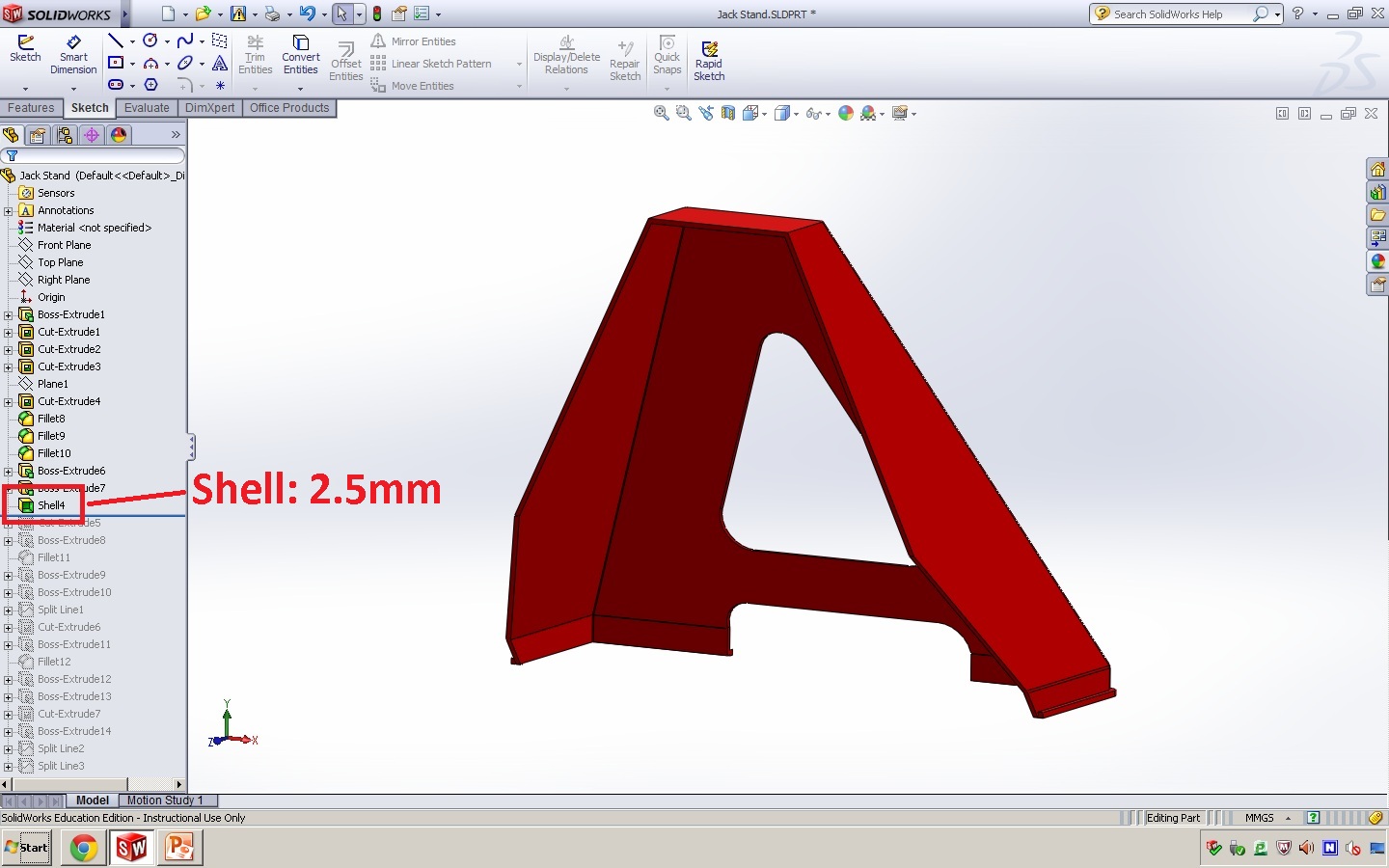Open SolidWorks Resources in task pane

[1377, 169]
